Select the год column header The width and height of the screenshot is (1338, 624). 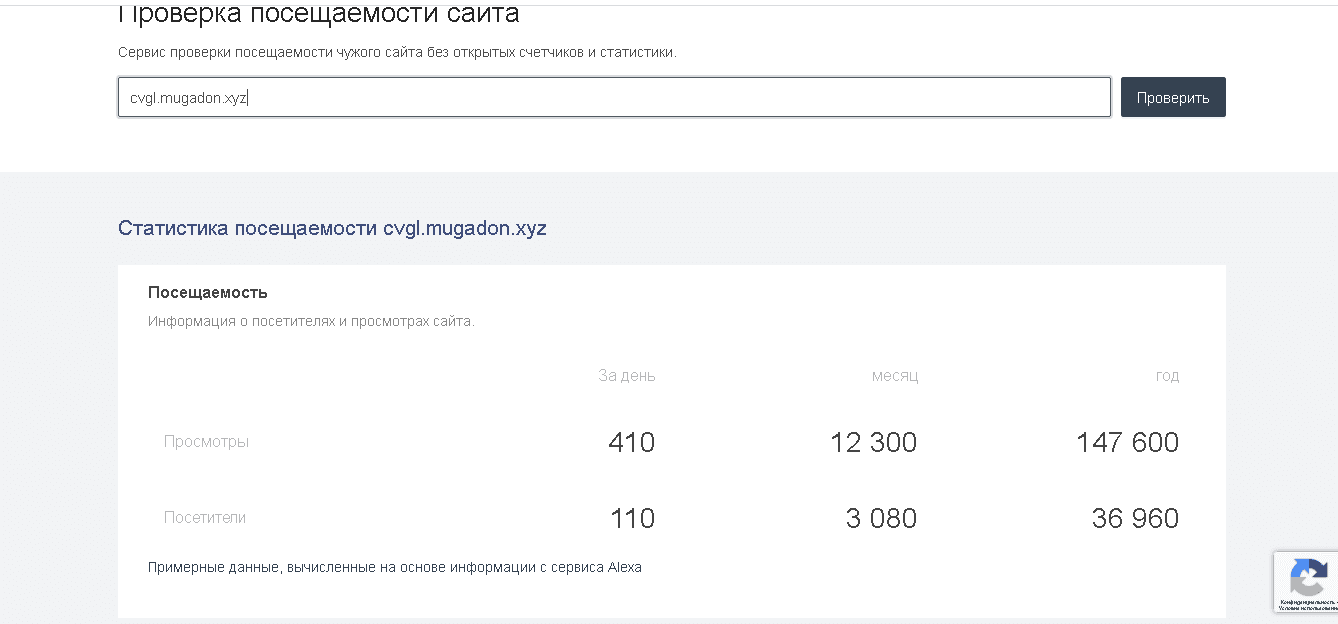(1167, 375)
